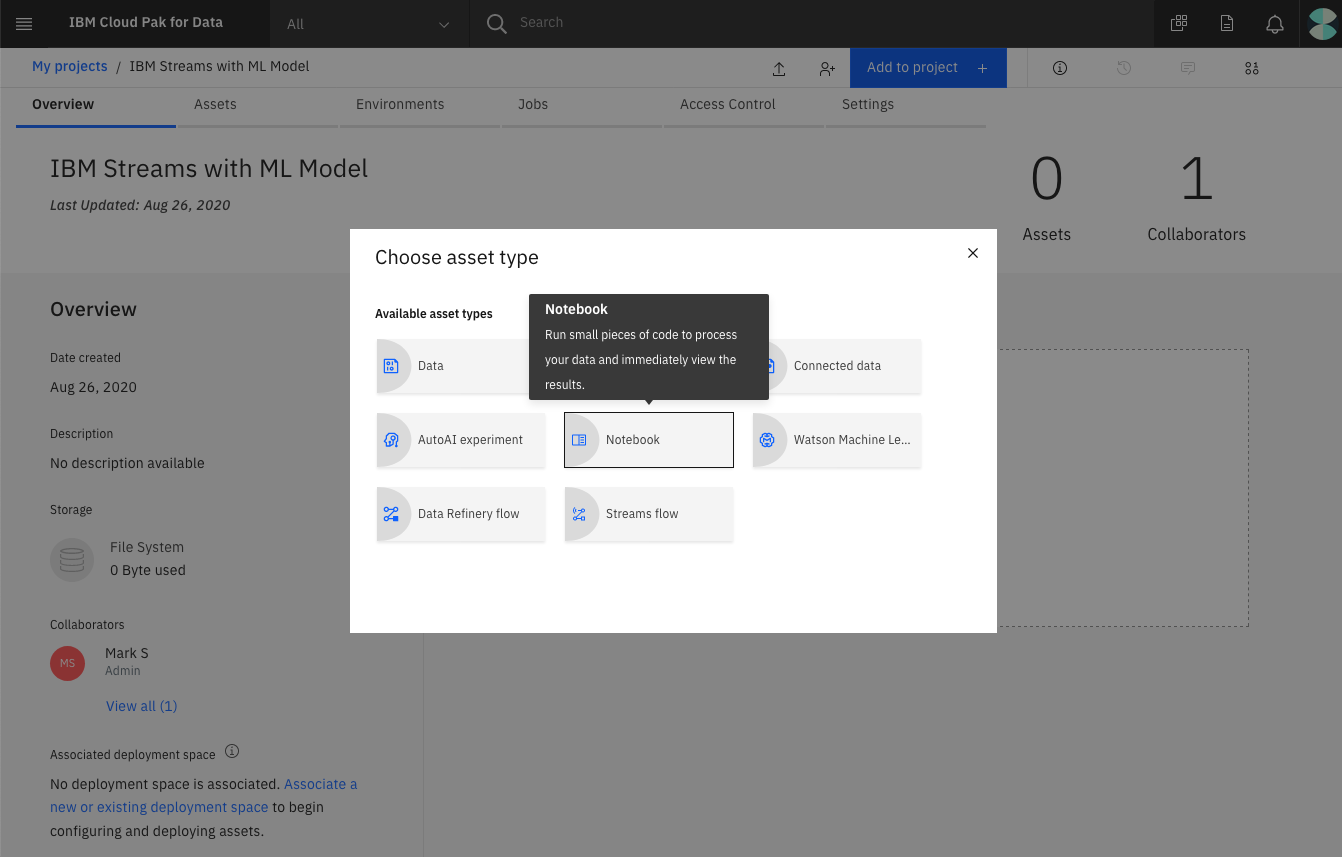Click the Streams flow icon
The height and width of the screenshot is (857, 1342).
tap(579, 514)
